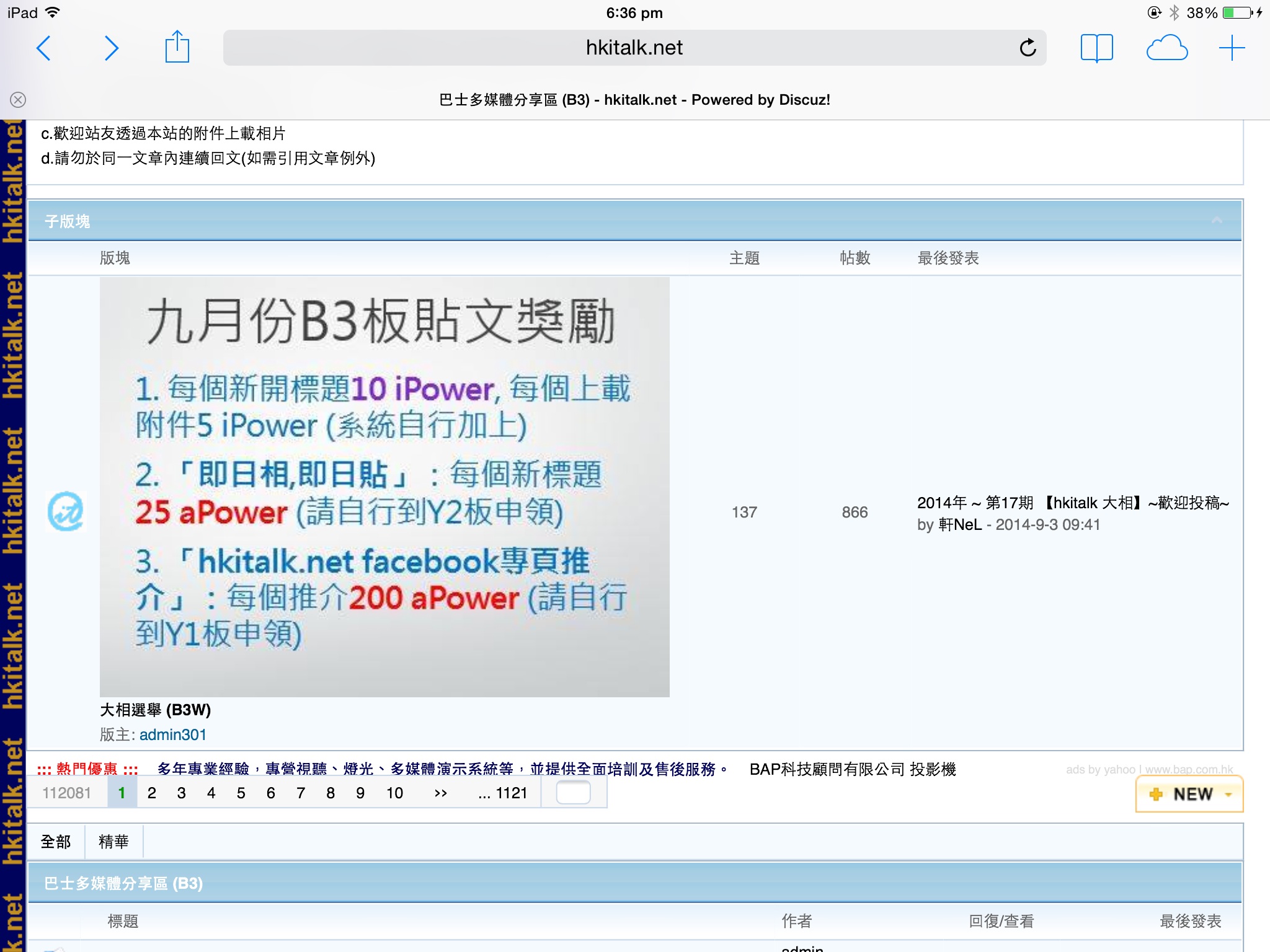Tap the Wi-Fi icon in status bar
1270x952 pixels.
click(x=53, y=12)
